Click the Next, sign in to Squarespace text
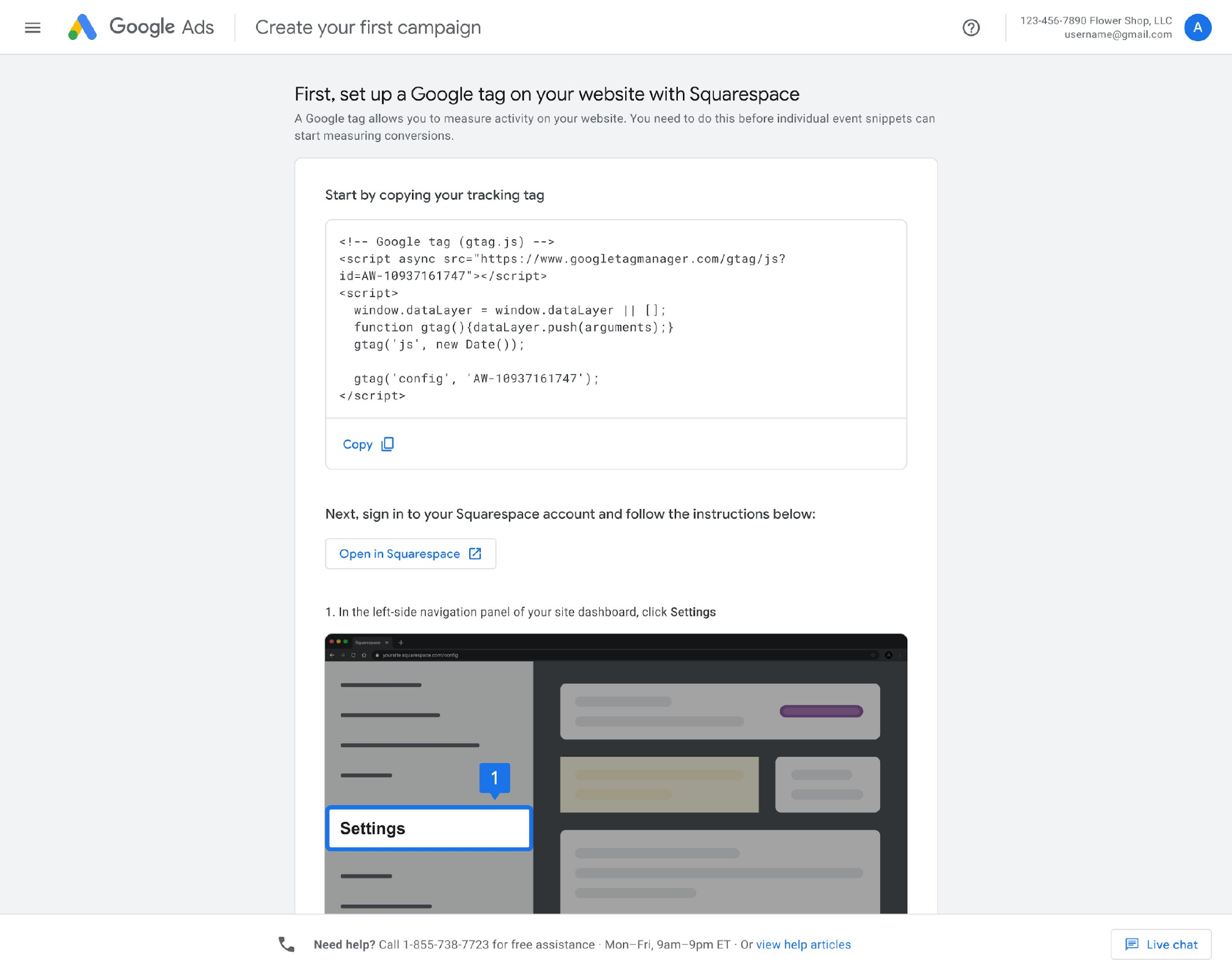 click(x=570, y=514)
